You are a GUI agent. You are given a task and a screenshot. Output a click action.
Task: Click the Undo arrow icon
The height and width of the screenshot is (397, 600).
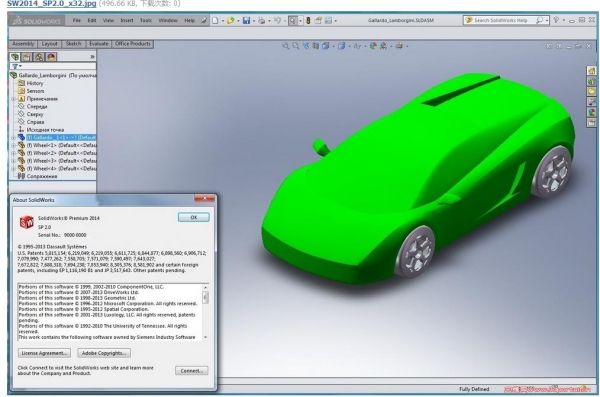(x=277, y=20)
